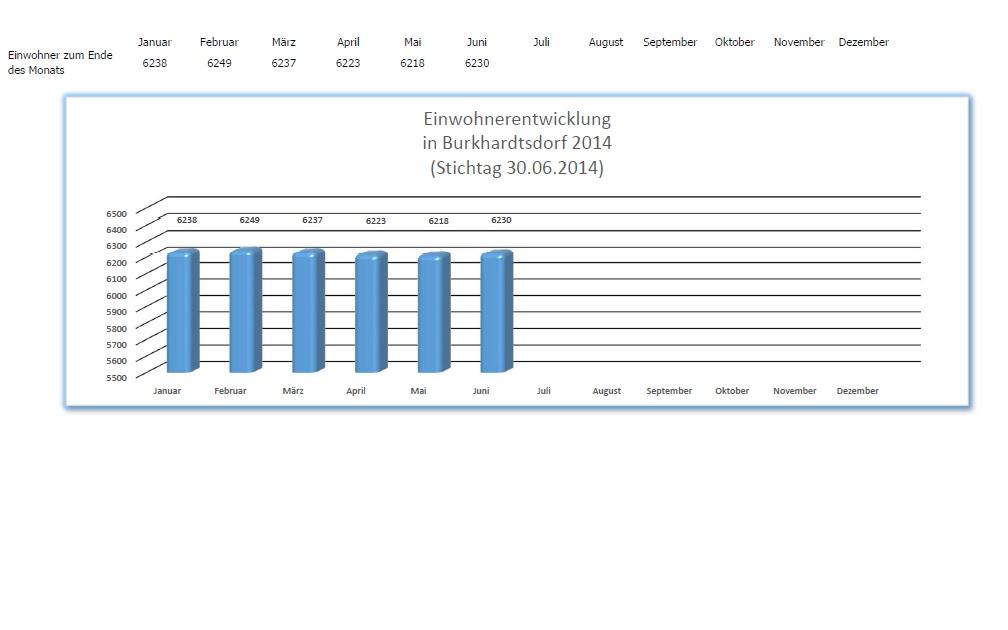Select the 6000 value on the y-axis

[116, 295]
